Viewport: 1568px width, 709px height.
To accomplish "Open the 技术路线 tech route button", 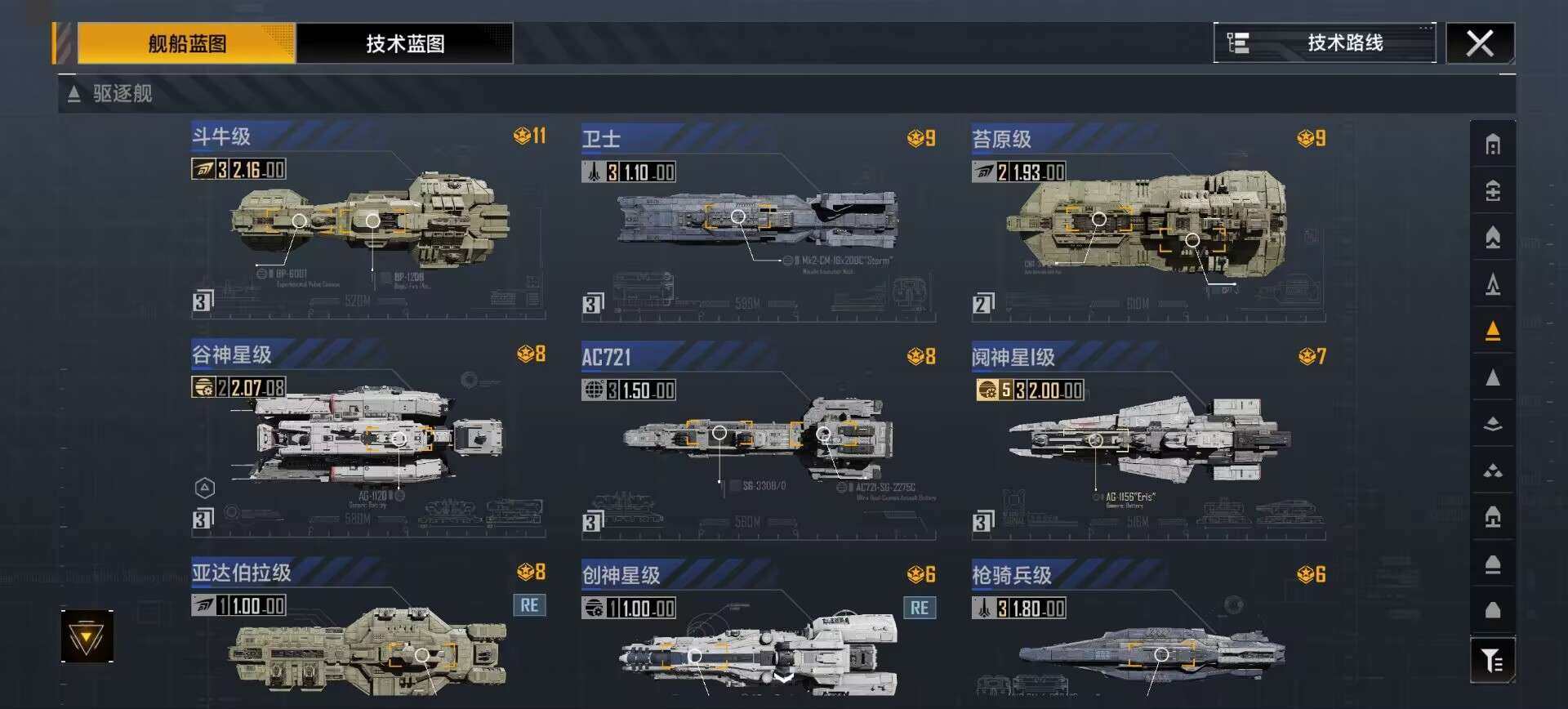I will (x=1325, y=42).
